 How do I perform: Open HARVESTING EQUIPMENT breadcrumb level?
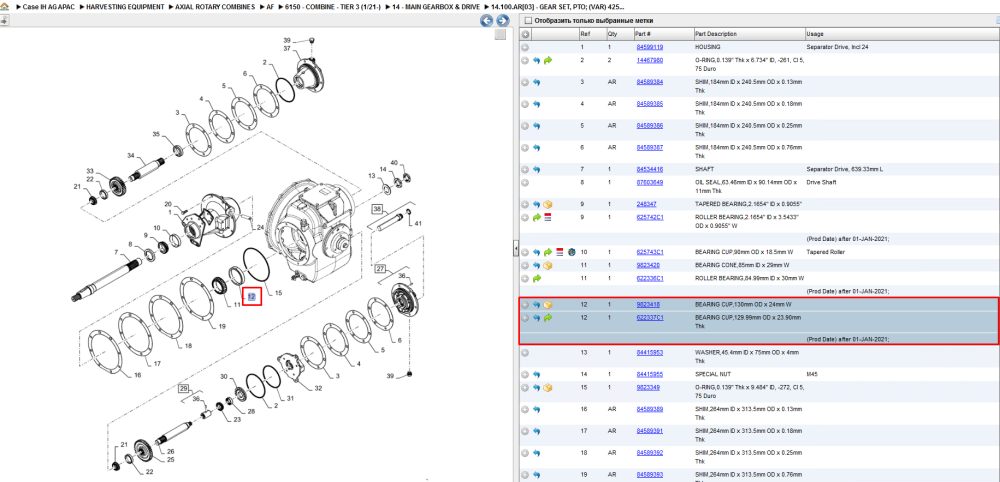coord(124,6)
